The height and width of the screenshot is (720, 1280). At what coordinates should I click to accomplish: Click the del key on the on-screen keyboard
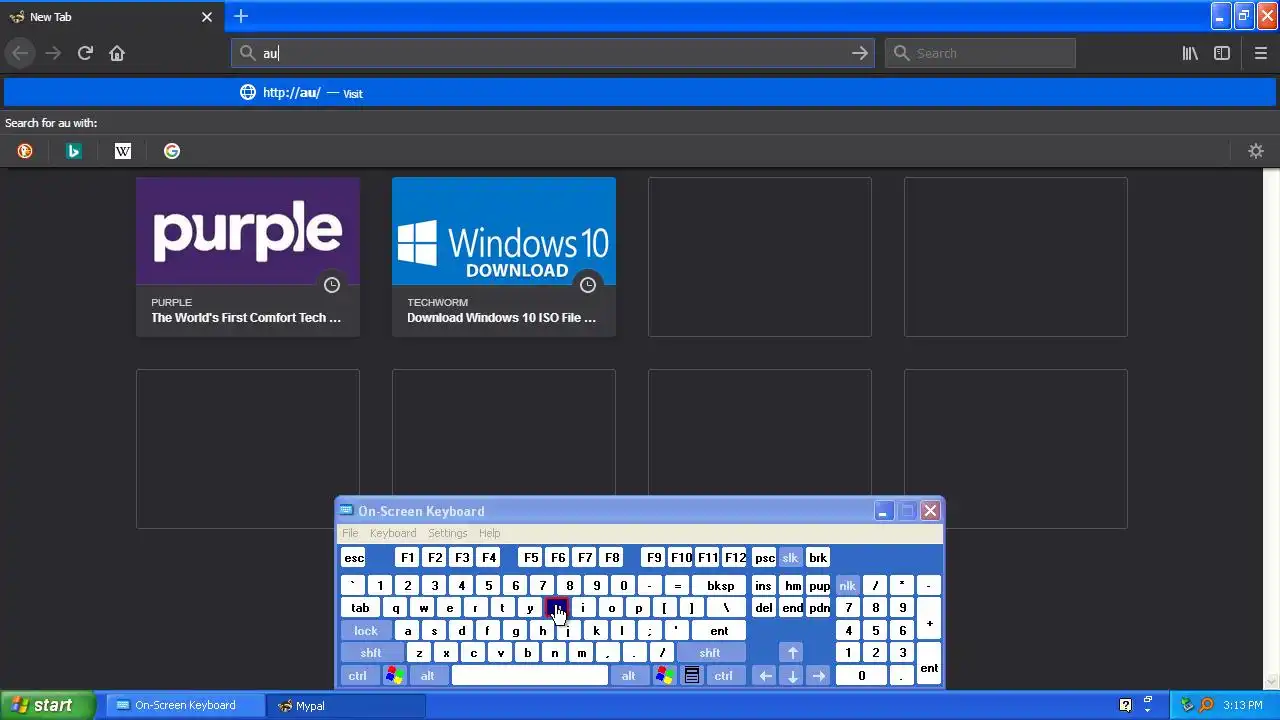[764, 608]
